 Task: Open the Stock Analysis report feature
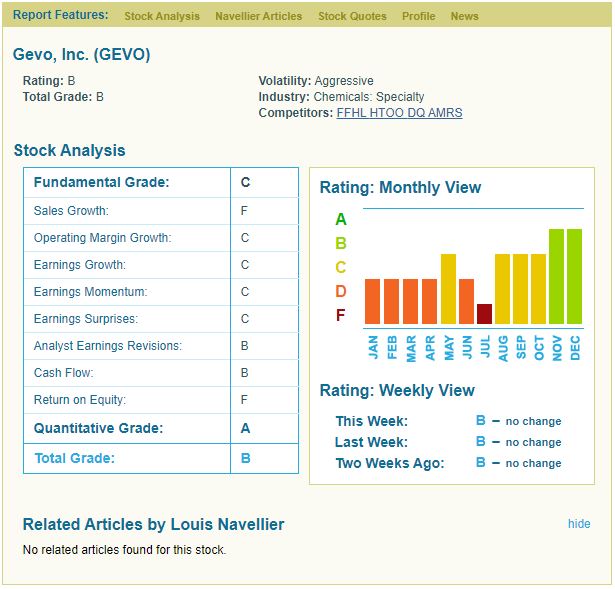point(162,16)
